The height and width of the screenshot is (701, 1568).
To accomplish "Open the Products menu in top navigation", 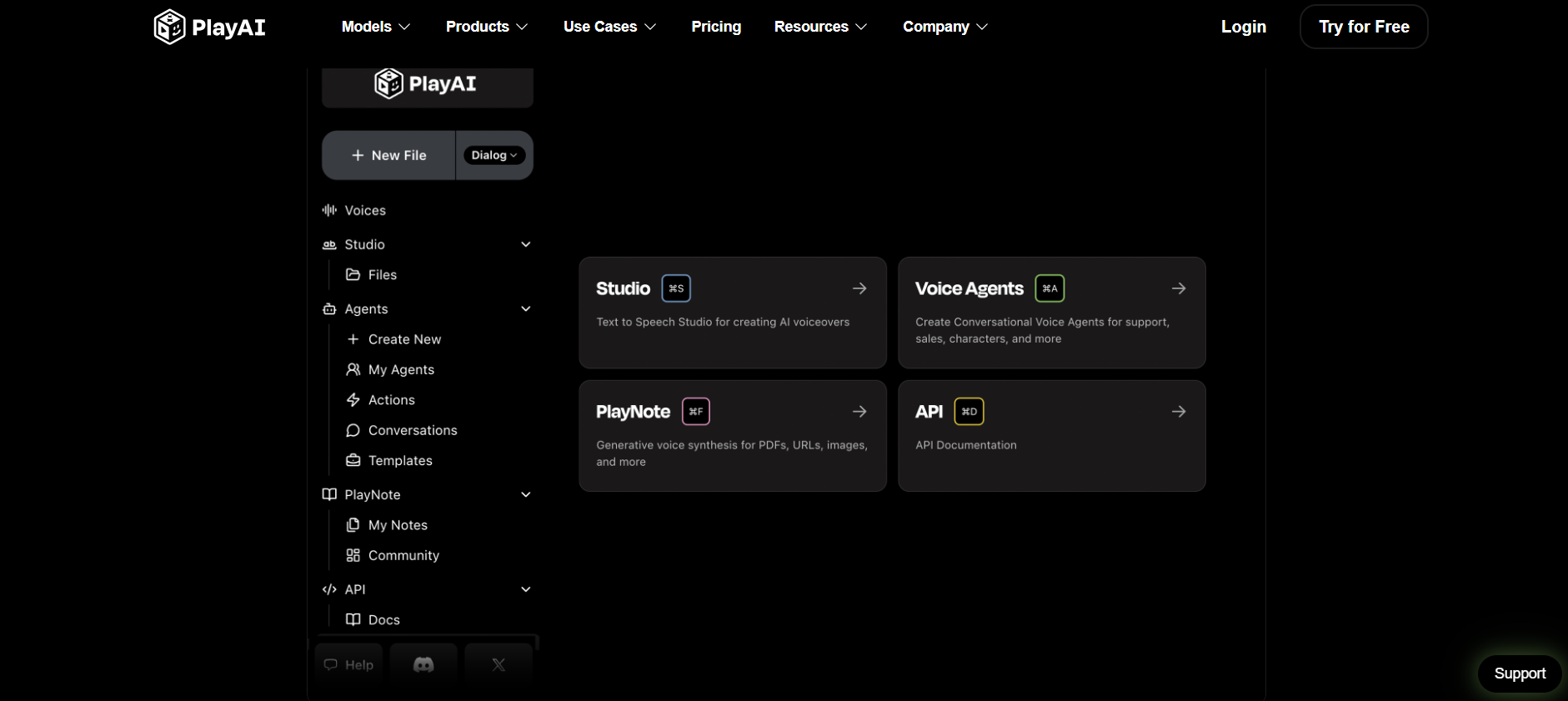I will [x=487, y=27].
